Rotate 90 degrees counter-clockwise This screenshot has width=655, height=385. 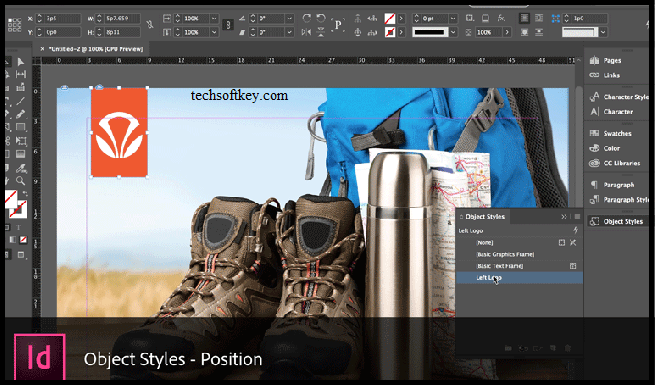tap(321, 18)
